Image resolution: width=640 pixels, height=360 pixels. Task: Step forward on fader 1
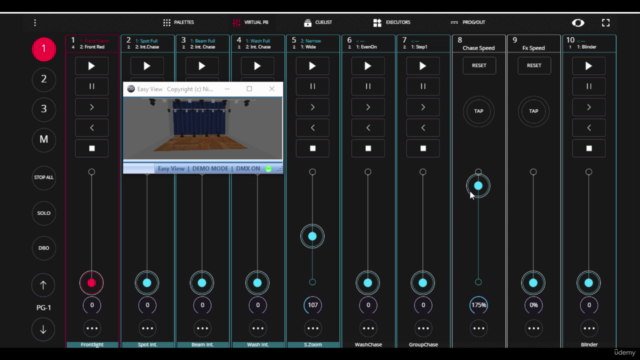click(x=92, y=107)
